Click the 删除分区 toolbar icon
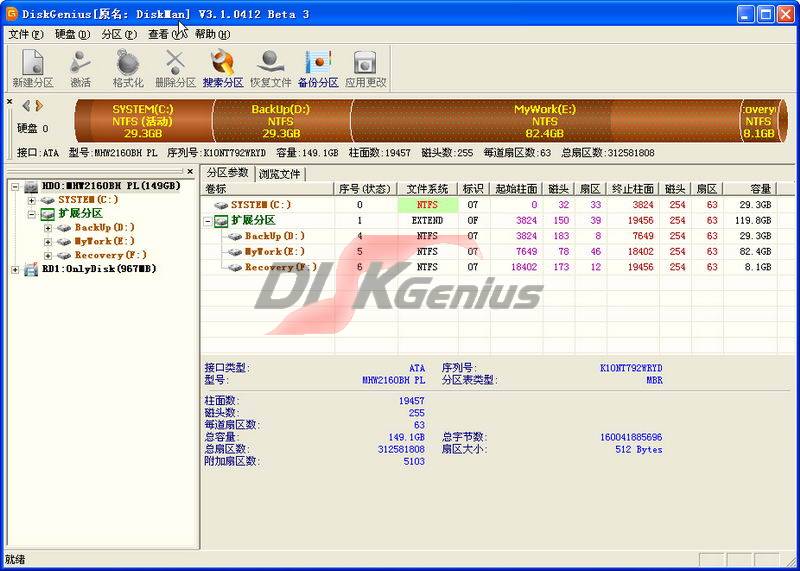800x571 pixels. (176, 69)
